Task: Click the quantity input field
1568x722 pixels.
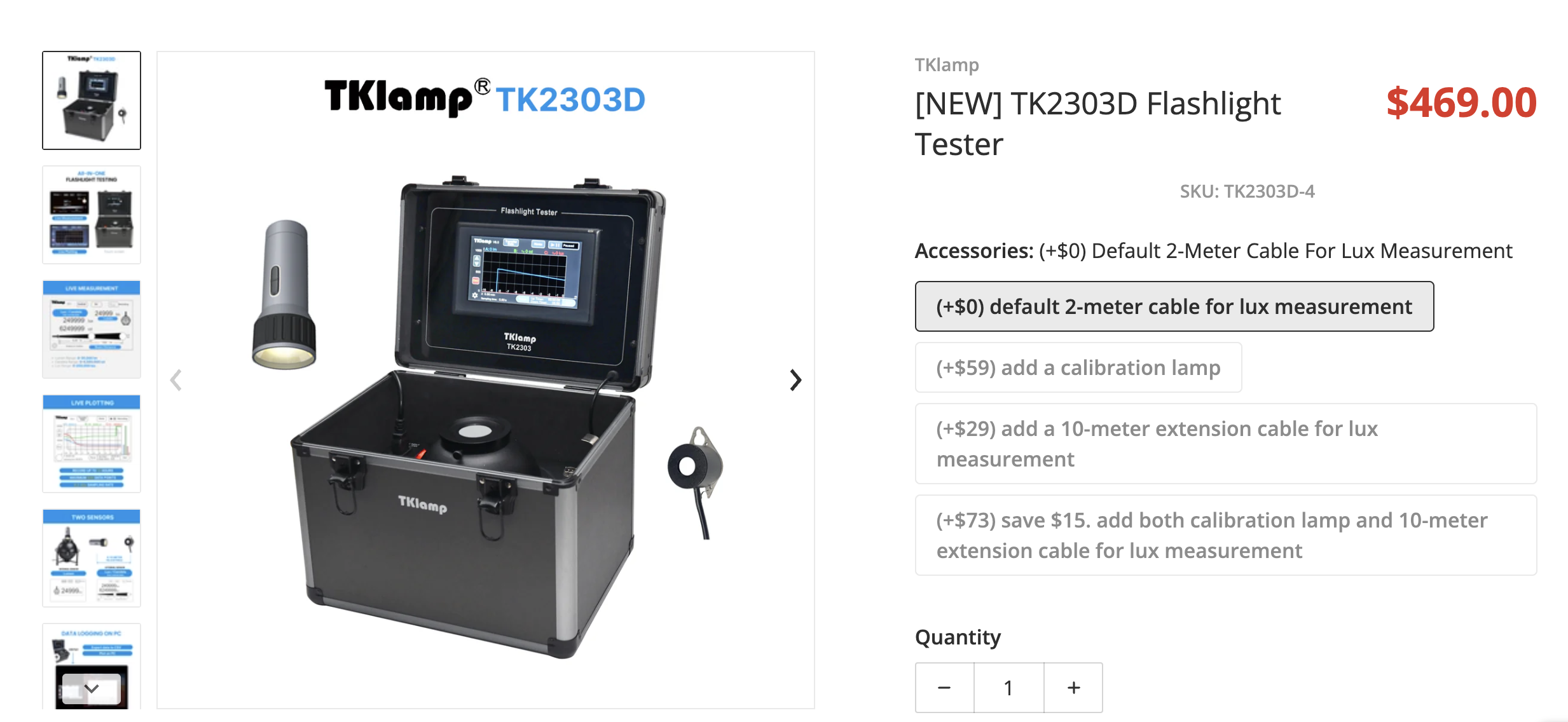Action: click(1008, 688)
